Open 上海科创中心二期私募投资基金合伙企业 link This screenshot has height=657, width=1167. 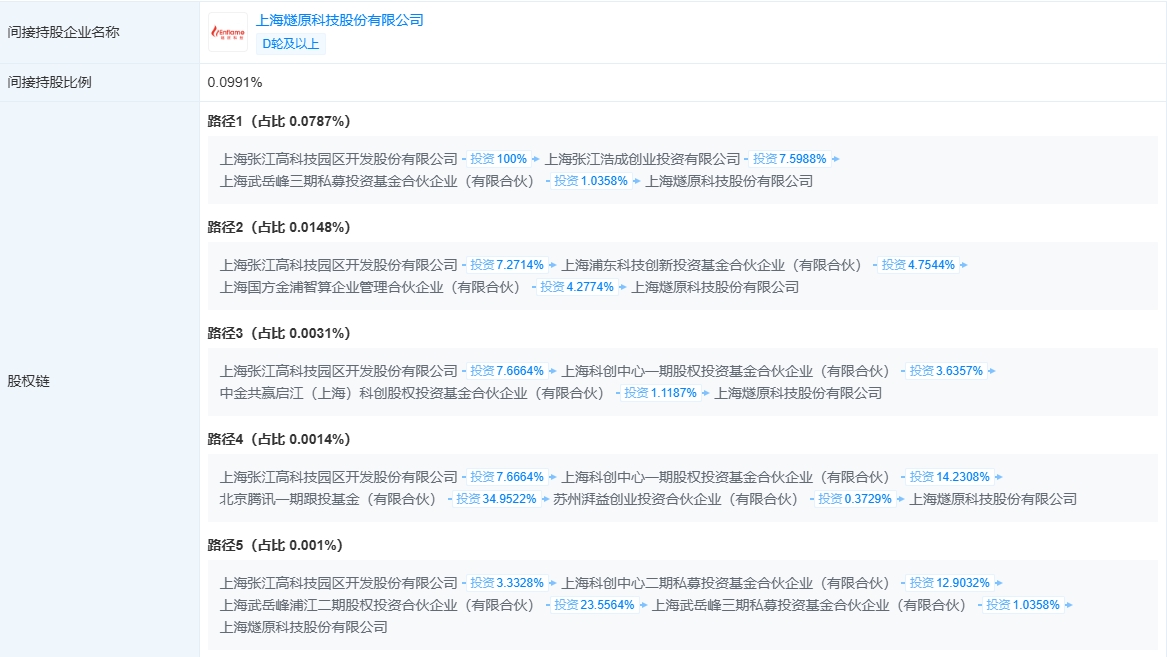click(x=726, y=584)
